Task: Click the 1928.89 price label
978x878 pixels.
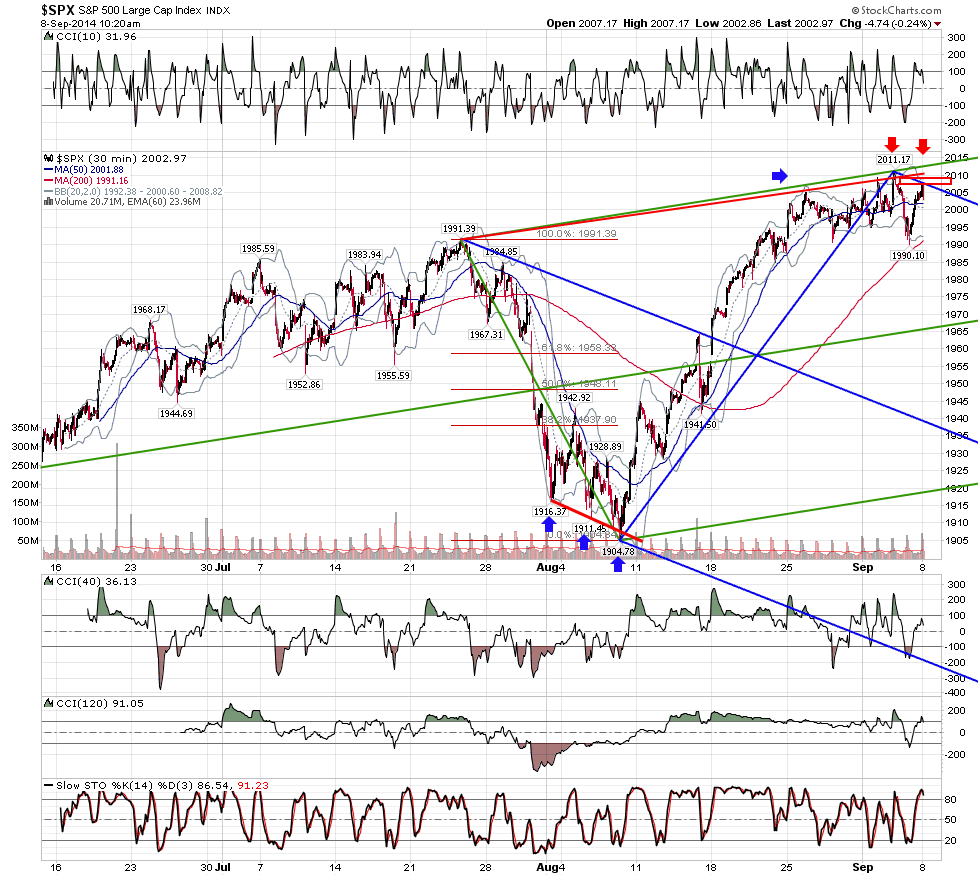Action: click(605, 446)
